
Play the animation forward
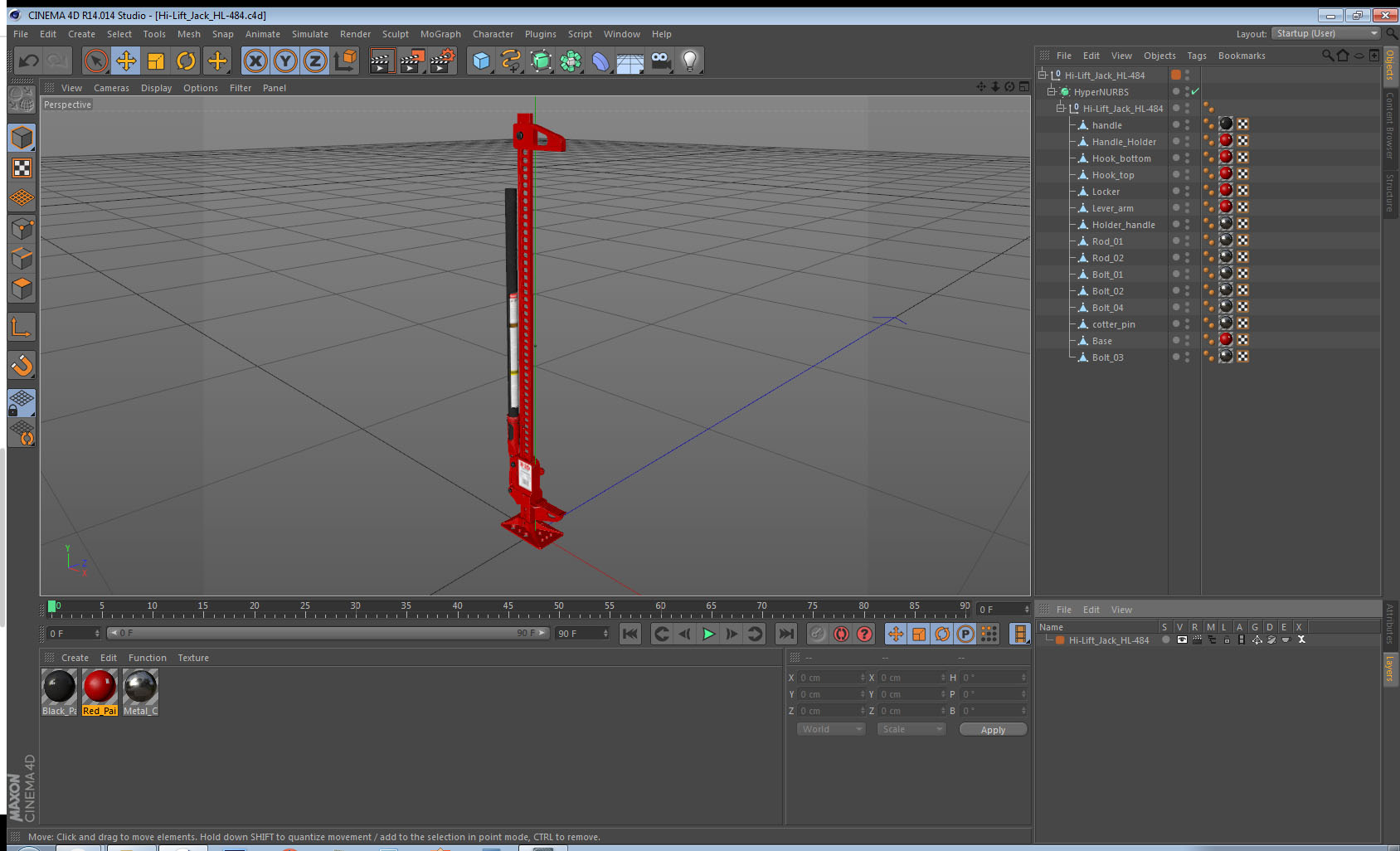[708, 634]
